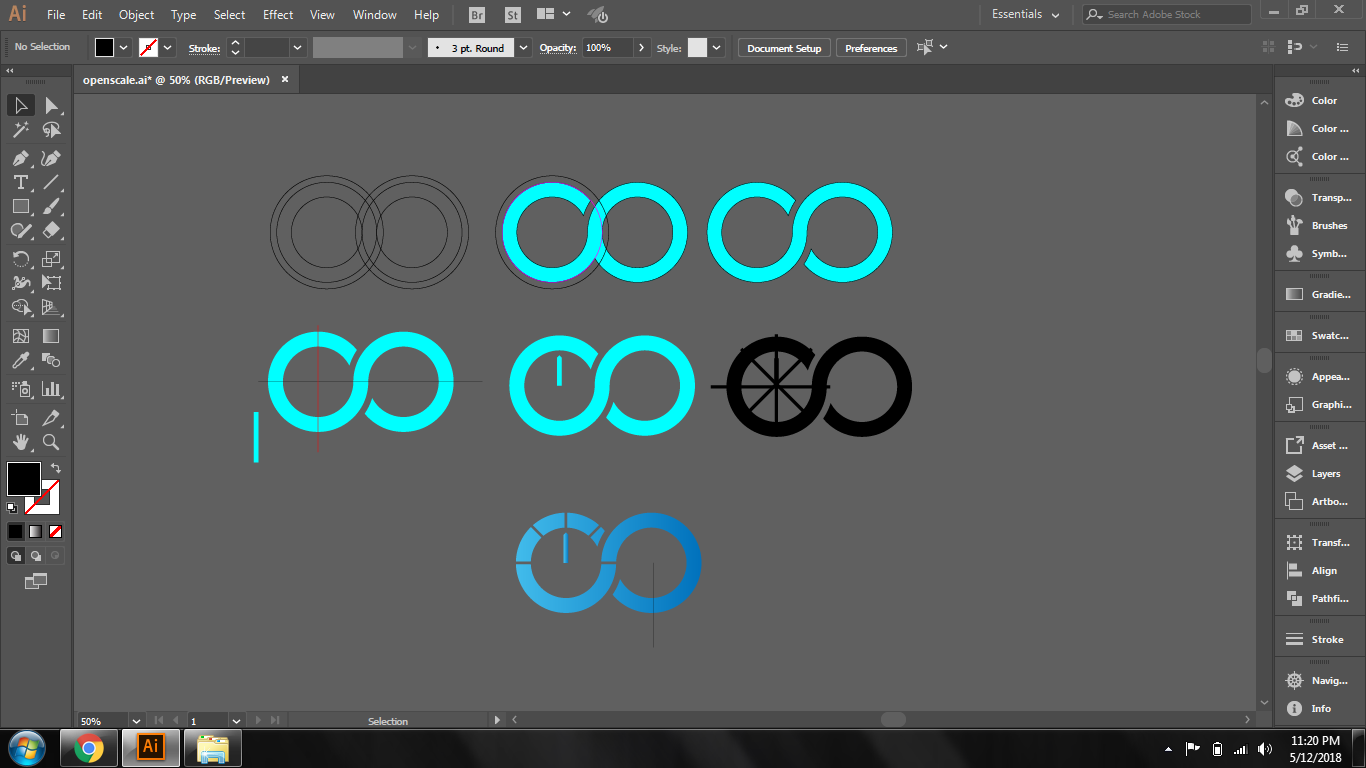1366x768 pixels.
Task: Select the Rectangle tool
Action: tap(20, 206)
